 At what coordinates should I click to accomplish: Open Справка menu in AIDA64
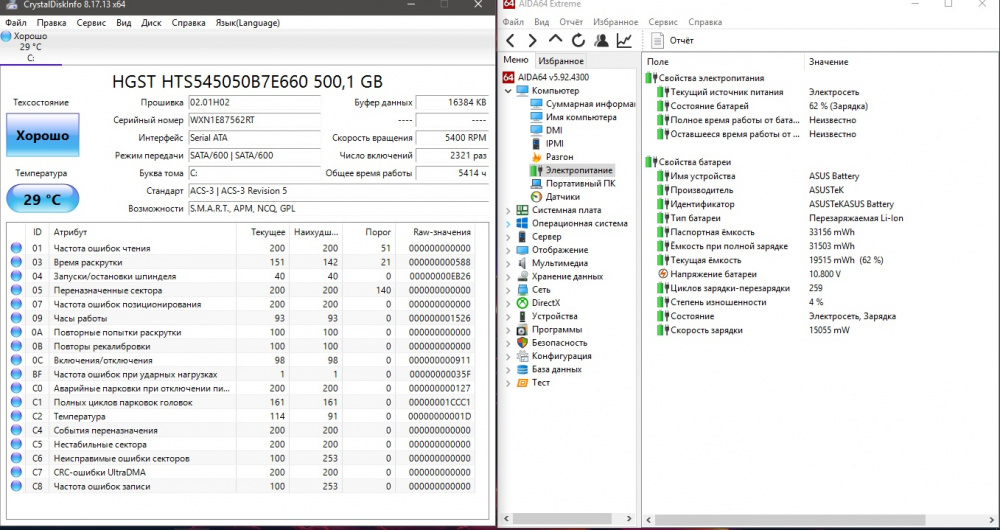click(705, 22)
